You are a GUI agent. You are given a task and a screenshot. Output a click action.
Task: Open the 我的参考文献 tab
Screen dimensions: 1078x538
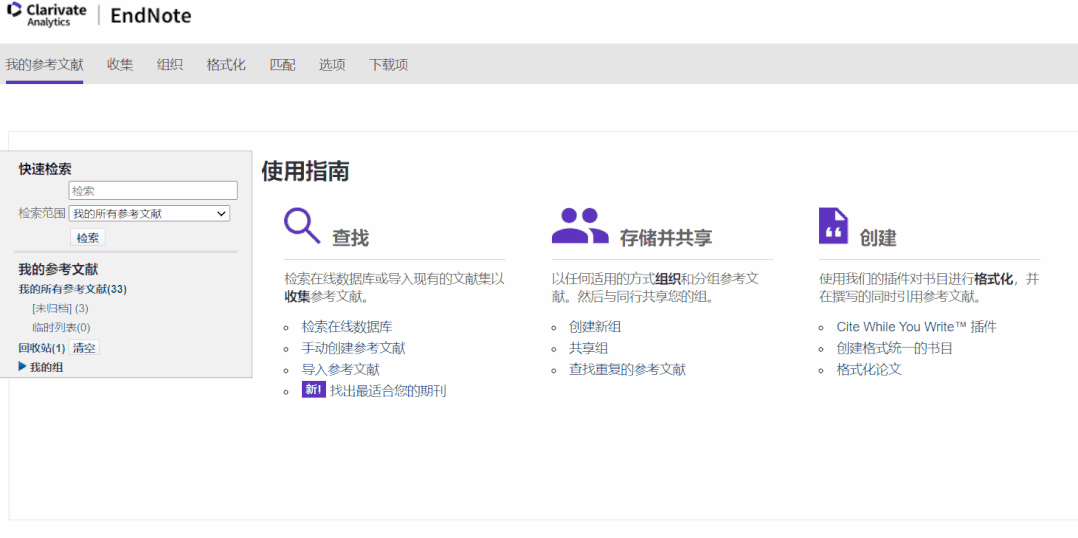click(x=45, y=65)
